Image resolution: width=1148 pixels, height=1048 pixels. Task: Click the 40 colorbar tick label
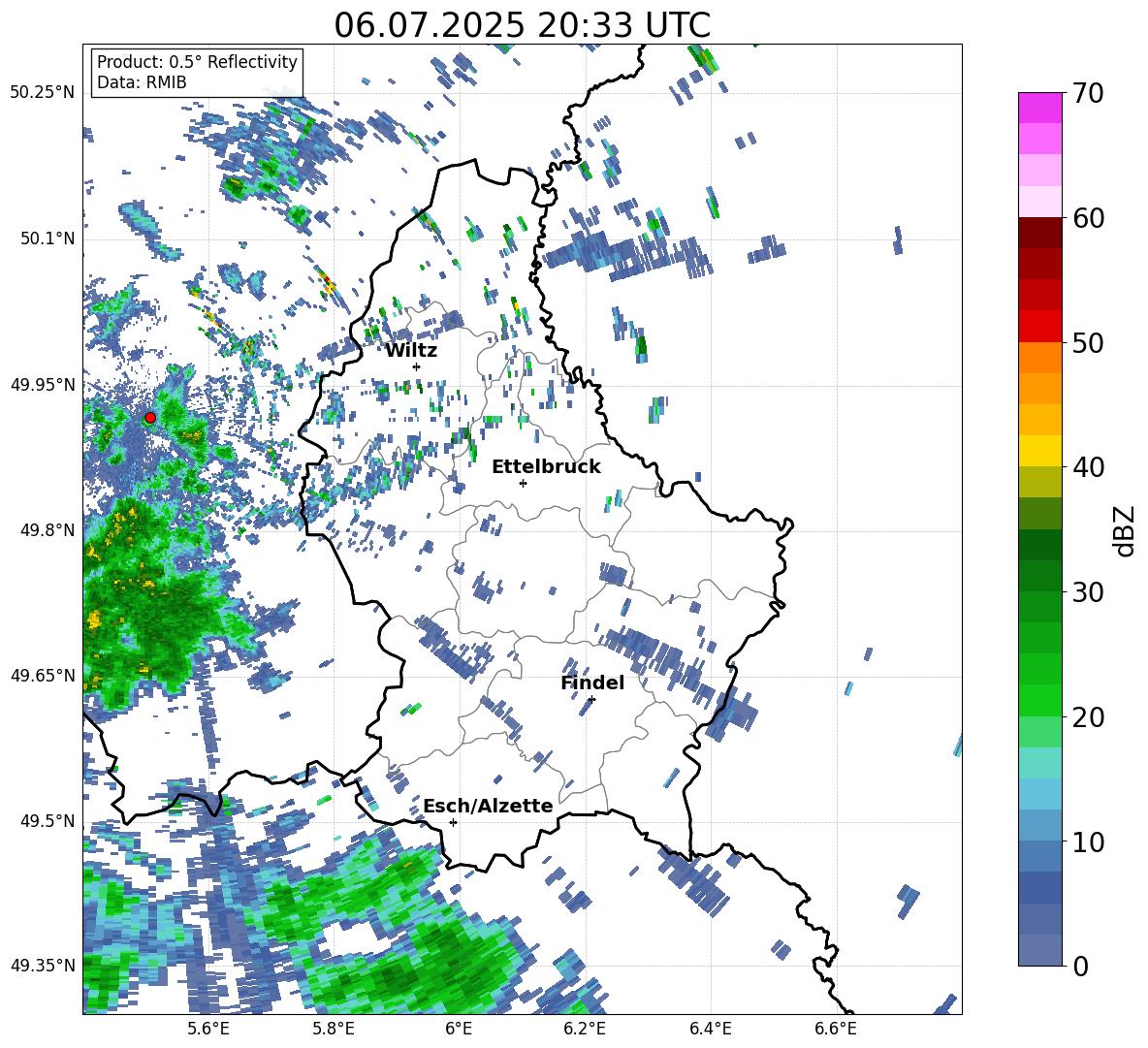tap(1088, 467)
